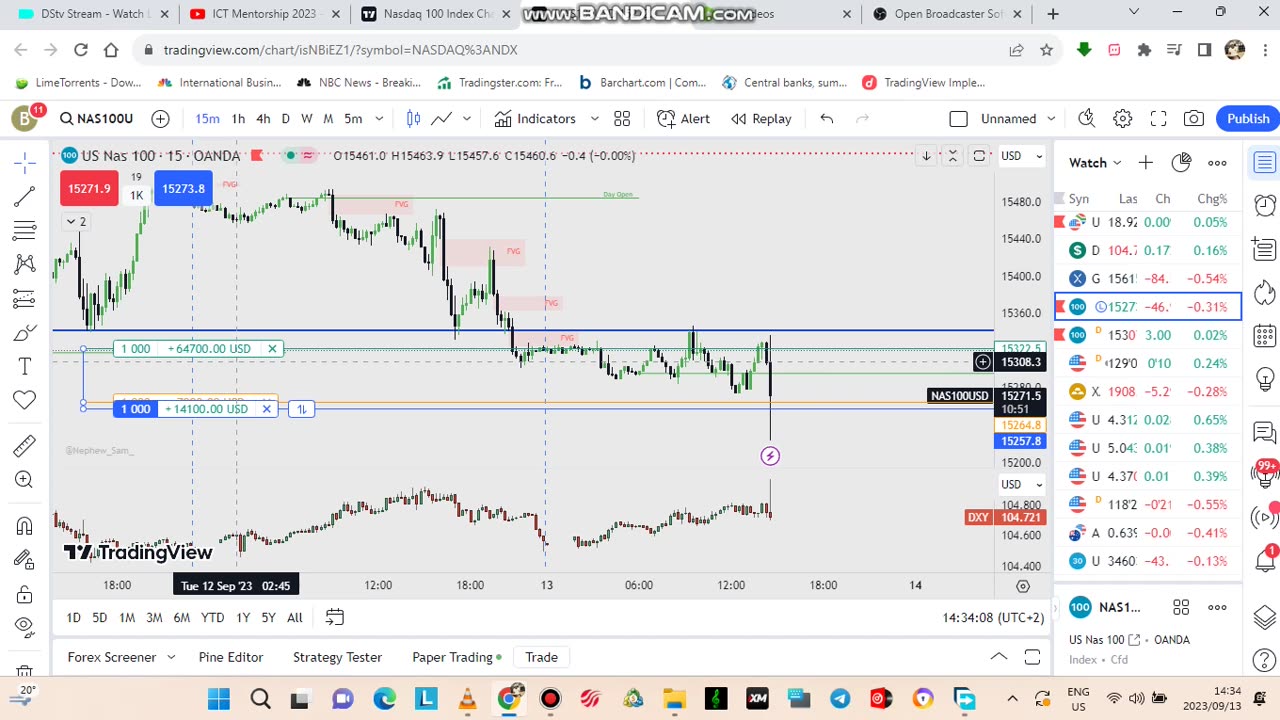Toggle magnet mode

[25, 526]
